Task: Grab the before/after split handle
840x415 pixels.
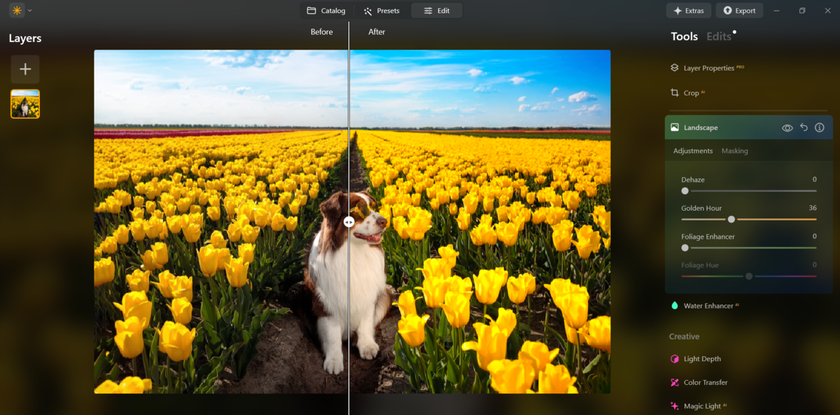Action: (349, 222)
